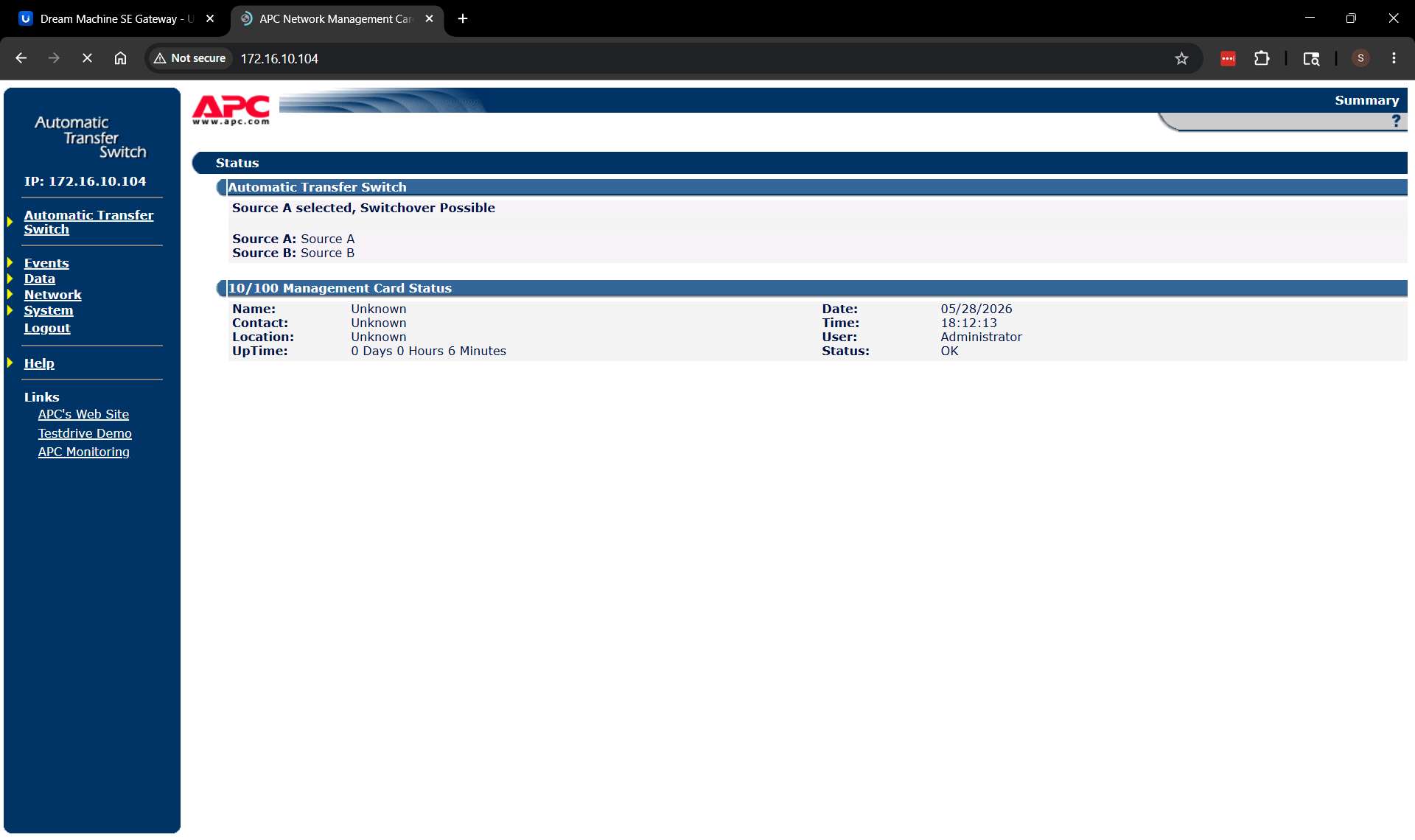Open the Automatic Transfer Switch link
Image resolution: width=1415 pixels, height=840 pixels.
point(88,222)
